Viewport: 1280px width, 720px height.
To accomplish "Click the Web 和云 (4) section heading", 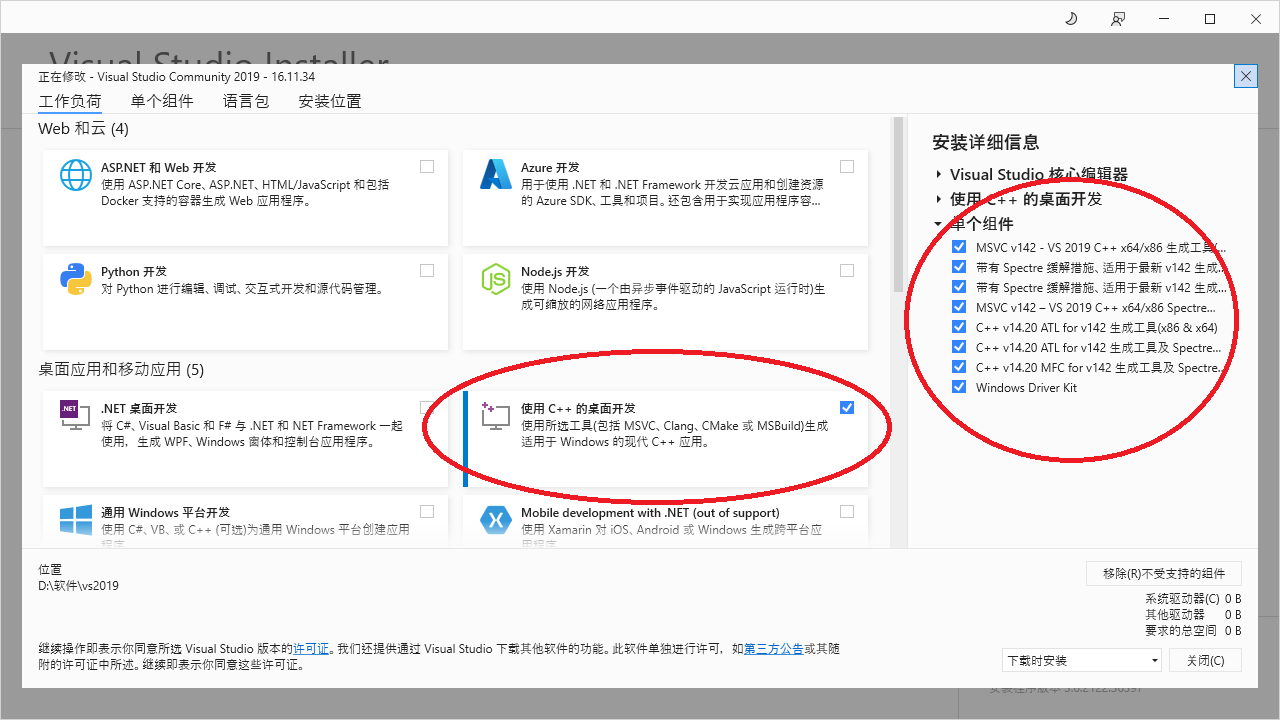I will [x=83, y=129].
